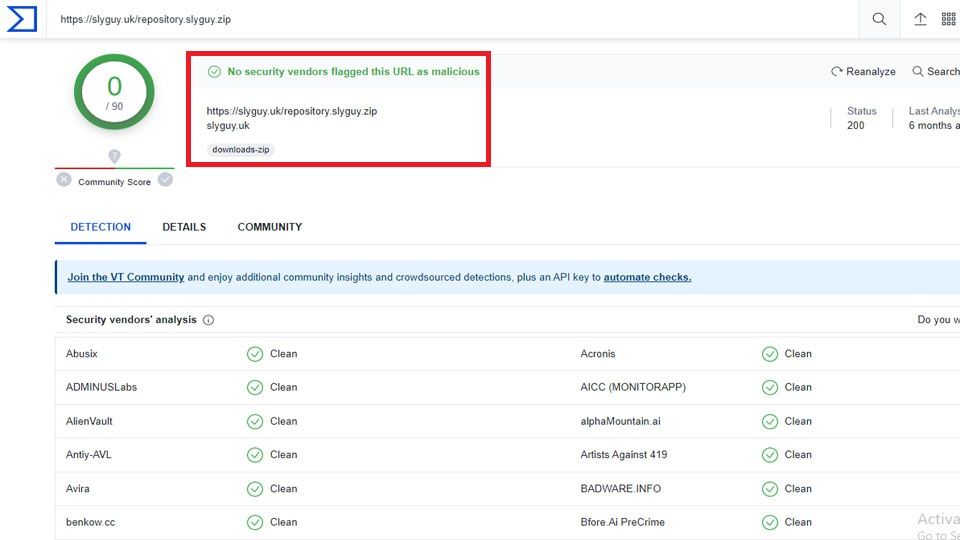Viewport: 960px width, 540px height.
Task: Click the Antiy-AVL Clean check icon
Action: [255, 455]
